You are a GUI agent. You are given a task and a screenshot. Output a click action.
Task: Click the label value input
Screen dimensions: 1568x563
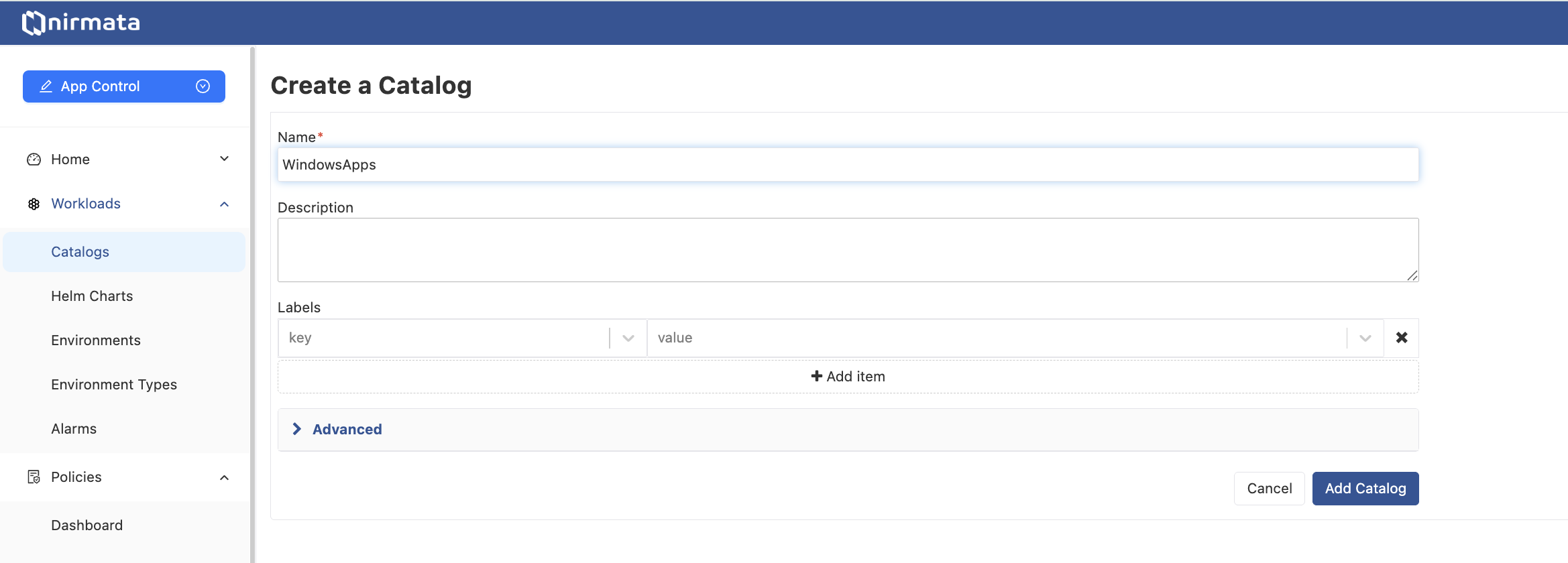tap(997, 338)
